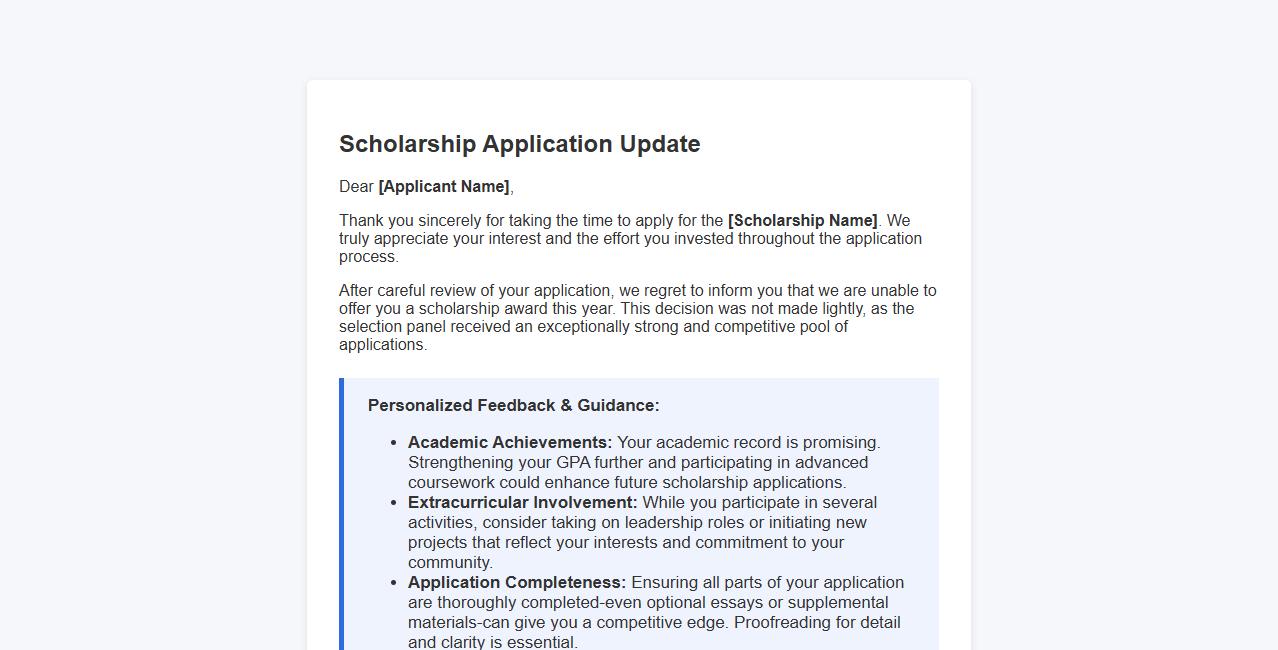Viewport: 1278px width, 650px height.
Task: Click the "Application Completeness:" bold label
Action: pyautogui.click(x=517, y=583)
